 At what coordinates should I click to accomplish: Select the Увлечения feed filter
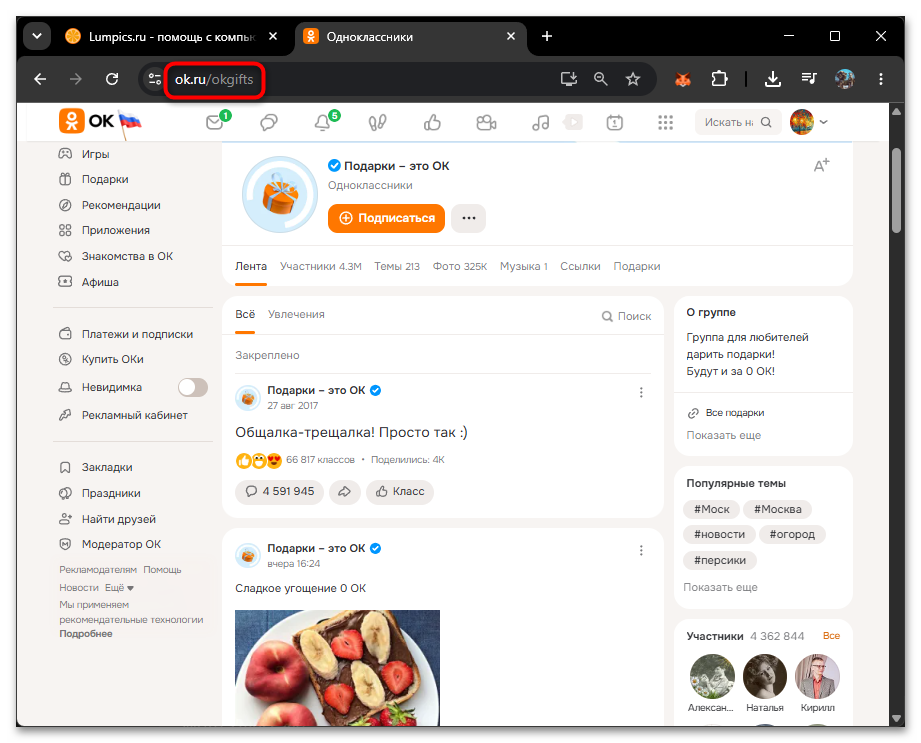[x=296, y=314]
